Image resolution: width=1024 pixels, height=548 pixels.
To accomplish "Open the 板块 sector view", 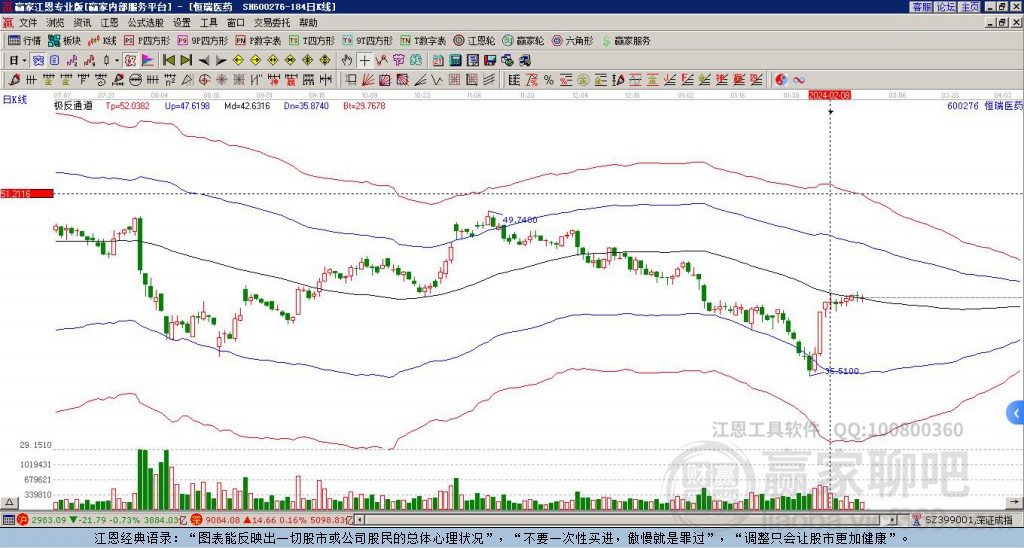I will [65, 40].
